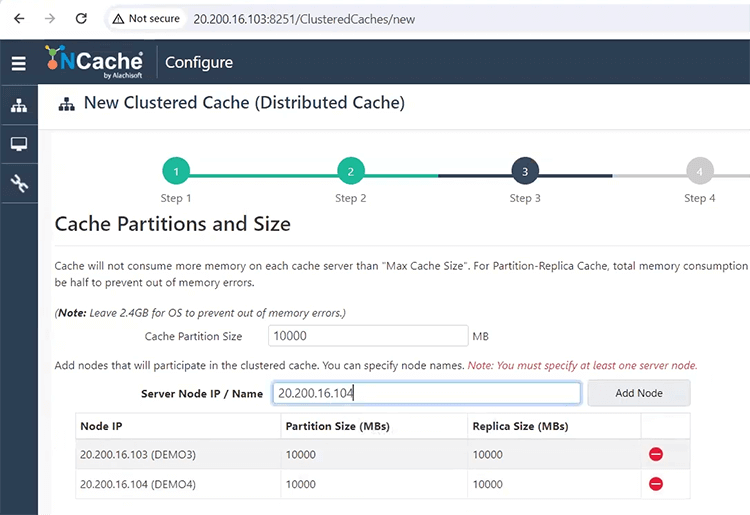Open the clustered caches sidebar icon
750x515 pixels.
click(19, 105)
